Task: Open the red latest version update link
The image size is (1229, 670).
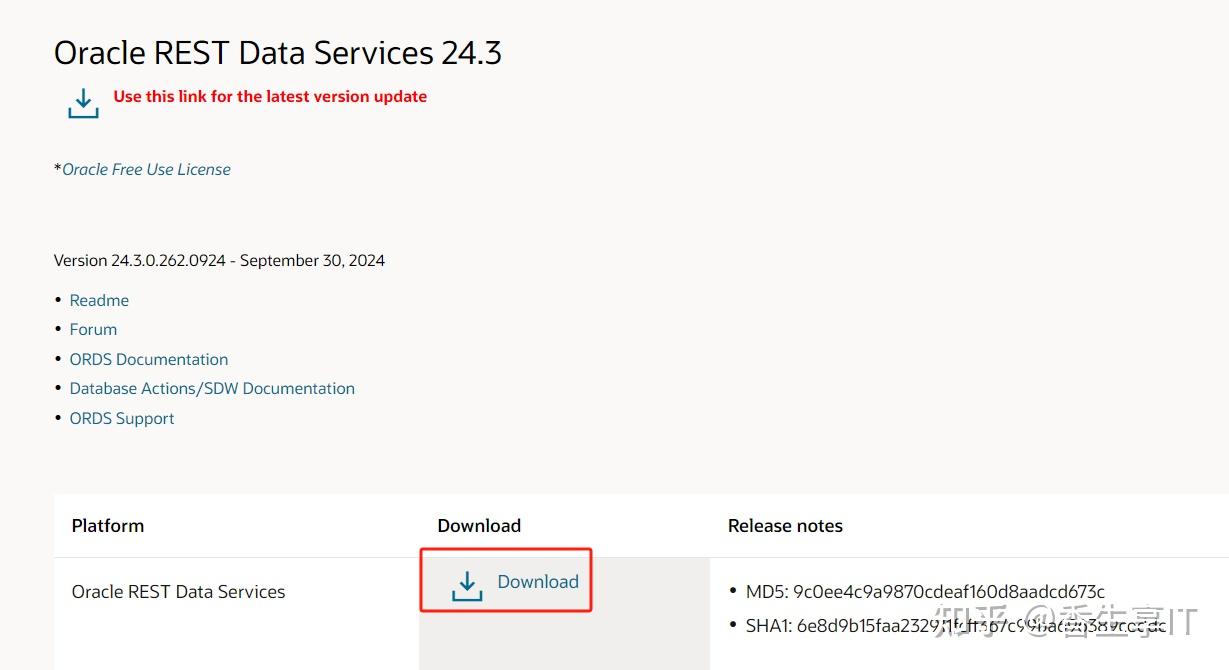Action: (270, 97)
